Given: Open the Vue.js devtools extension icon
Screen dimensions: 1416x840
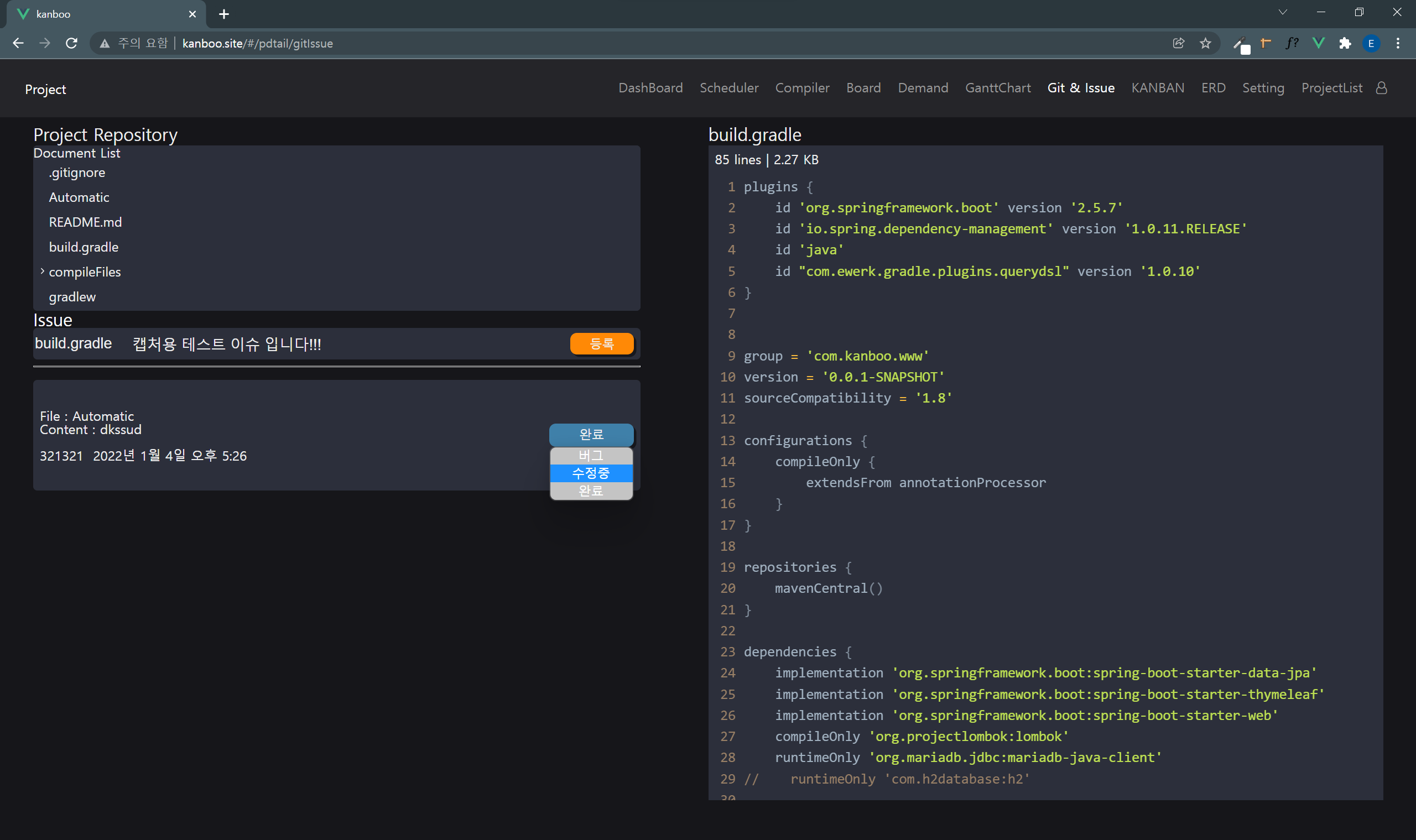Looking at the screenshot, I should 1319,43.
